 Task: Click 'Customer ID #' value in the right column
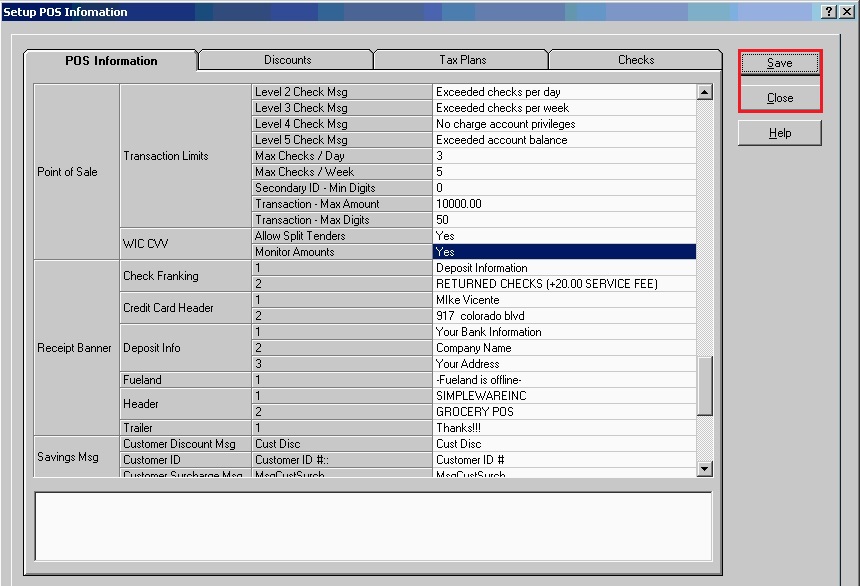(x=564, y=460)
